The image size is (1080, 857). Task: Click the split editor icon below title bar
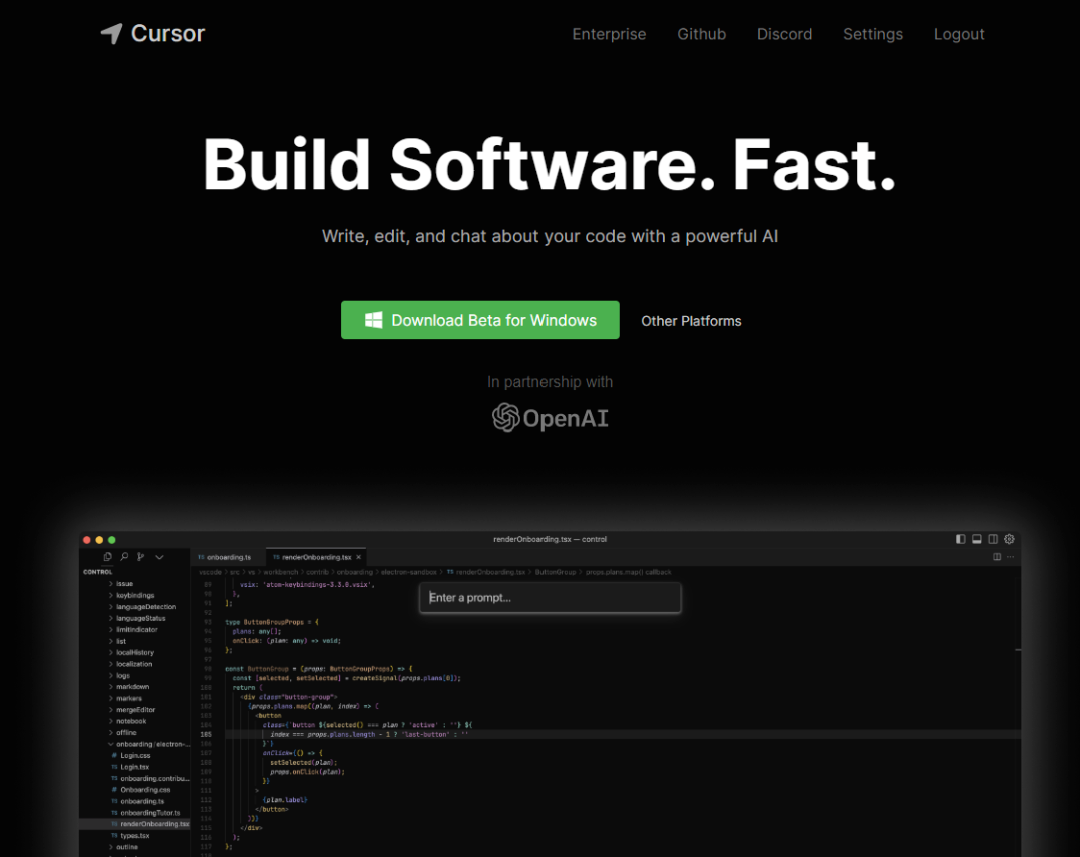(x=997, y=557)
